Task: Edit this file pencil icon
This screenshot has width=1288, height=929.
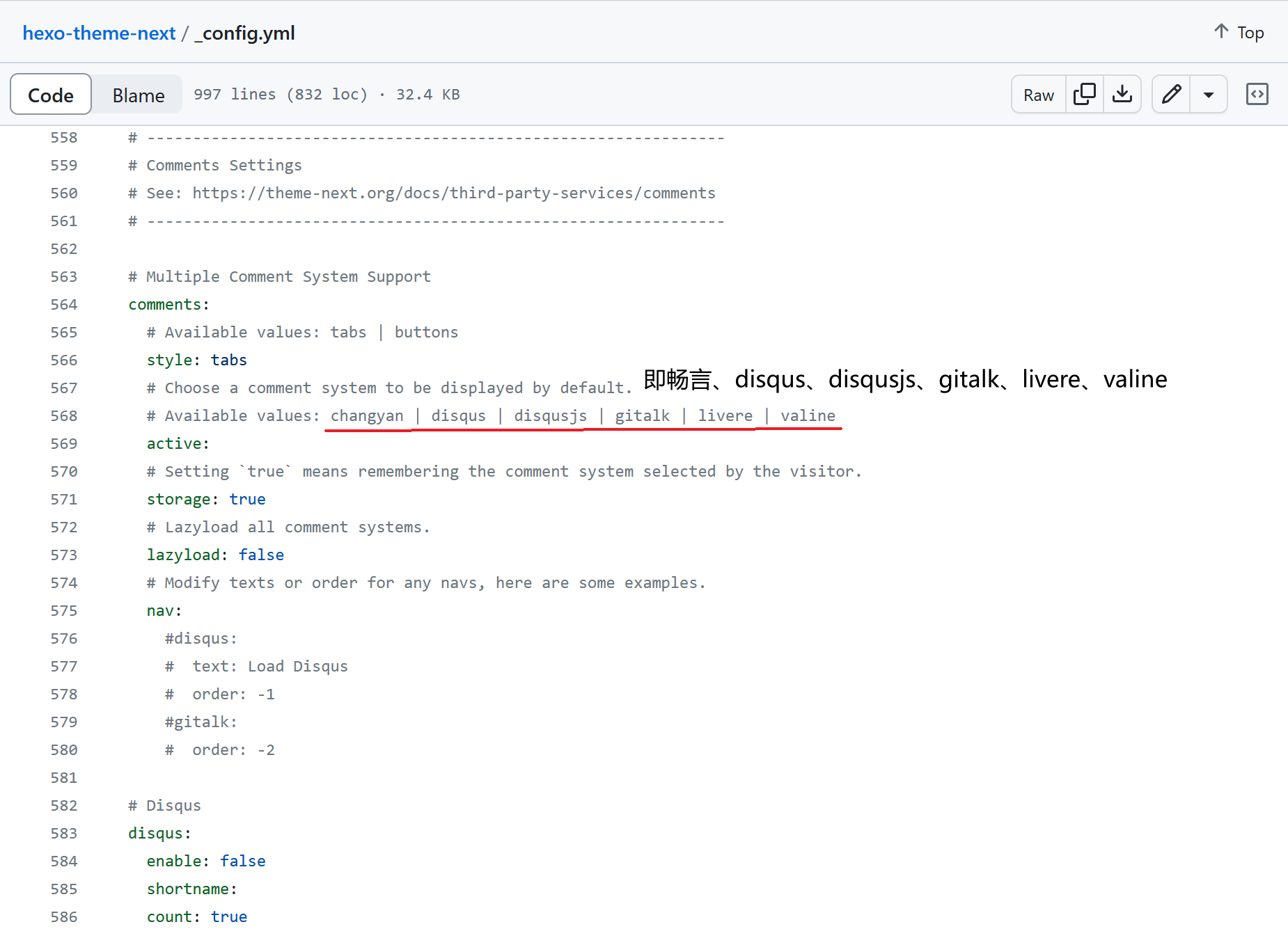Action: click(1171, 94)
